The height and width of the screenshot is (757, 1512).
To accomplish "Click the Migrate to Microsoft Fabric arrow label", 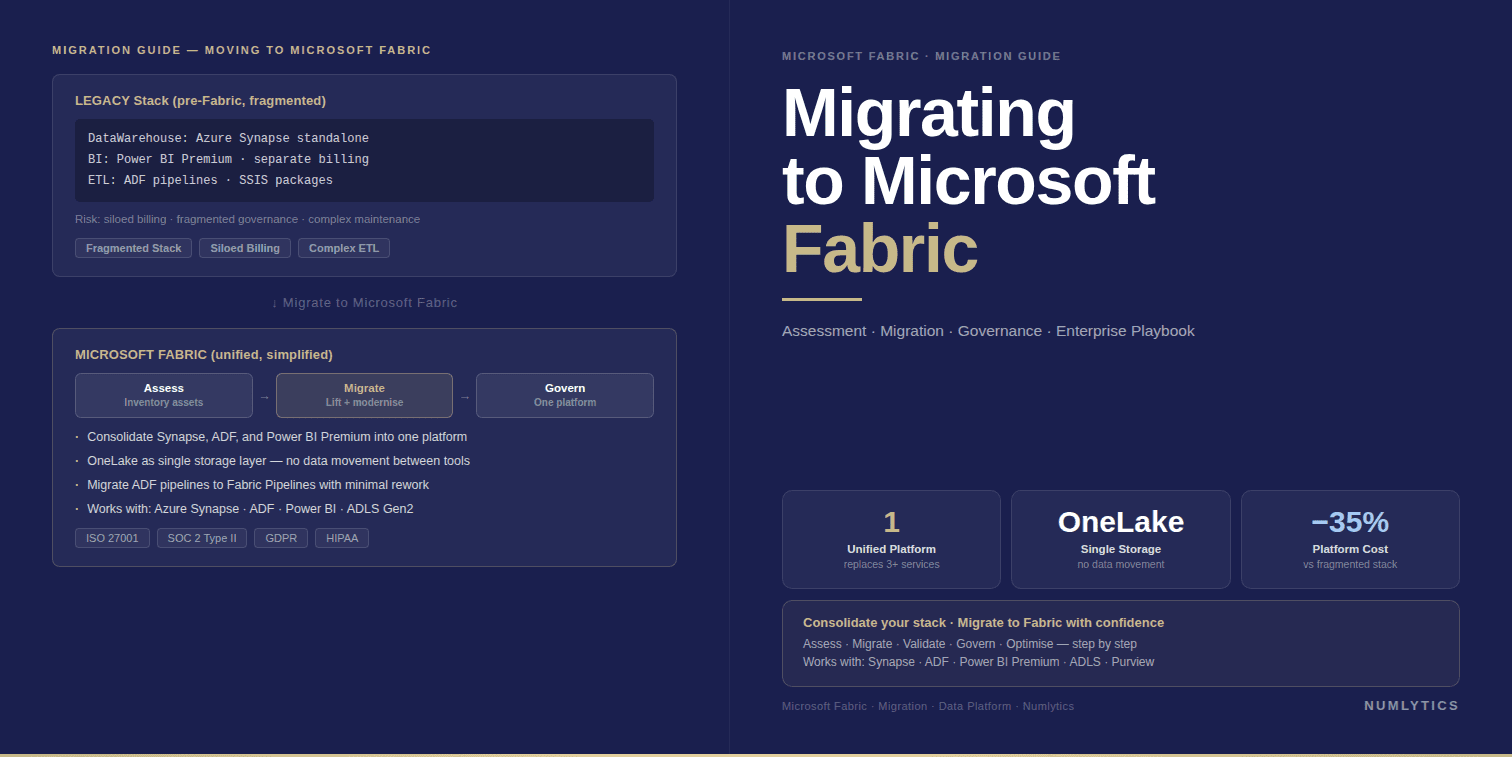I will click(364, 303).
